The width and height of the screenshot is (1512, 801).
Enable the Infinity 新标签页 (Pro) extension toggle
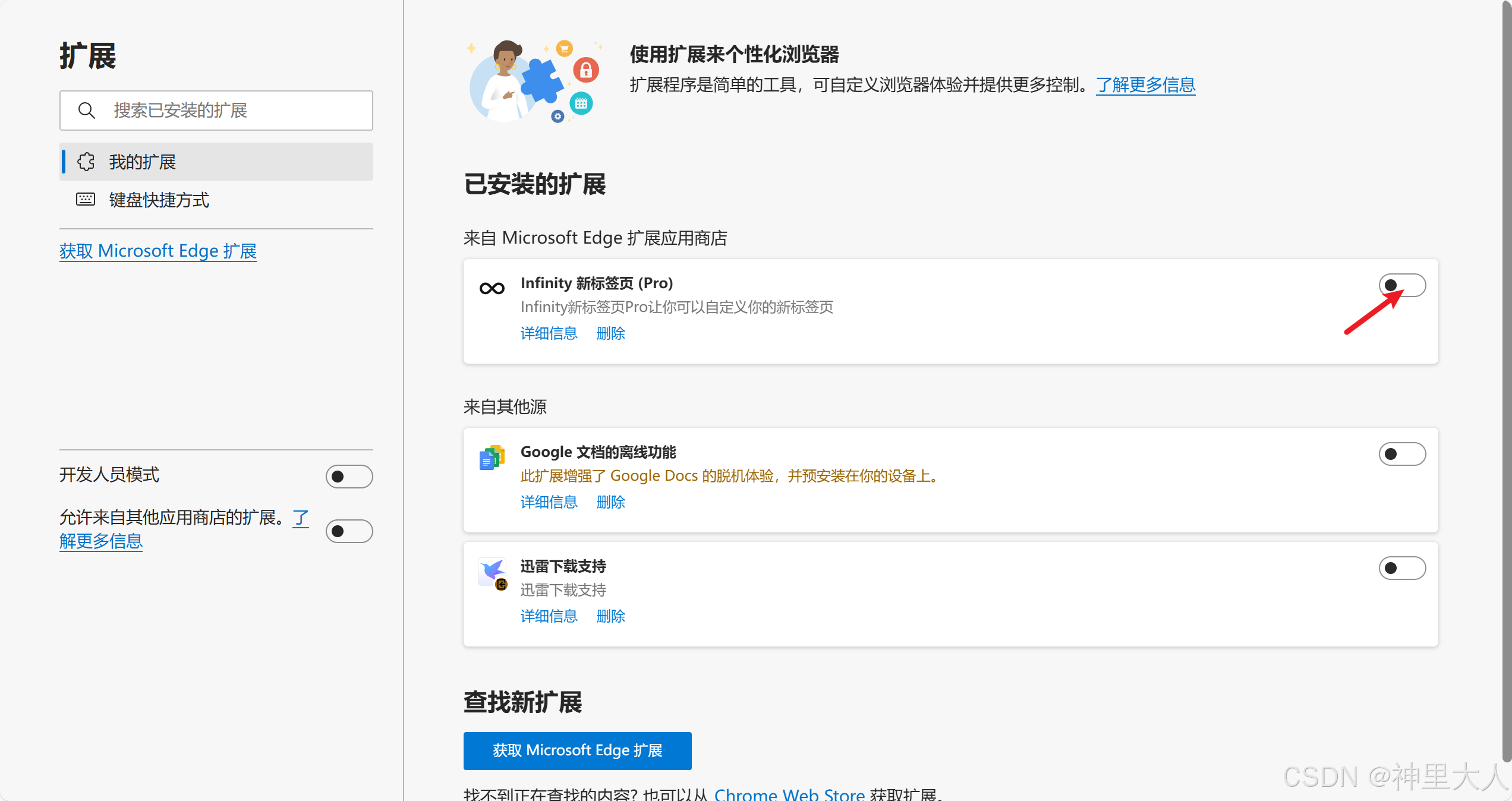(1401, 285)
